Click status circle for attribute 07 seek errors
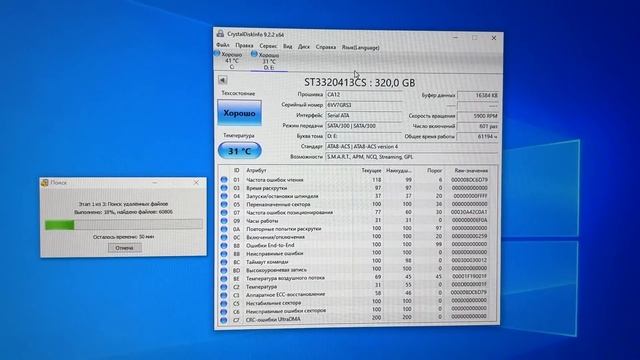This screenshot has width=640, height=360. 224,212
